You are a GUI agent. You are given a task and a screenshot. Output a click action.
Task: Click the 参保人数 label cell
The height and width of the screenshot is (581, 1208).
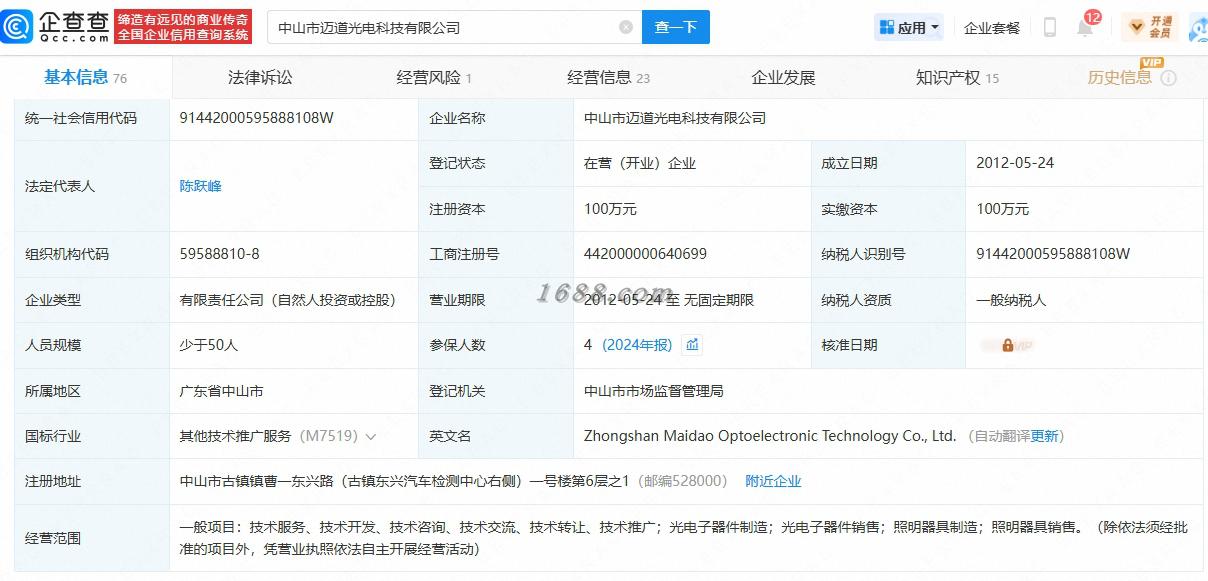[x=495, y=345]
